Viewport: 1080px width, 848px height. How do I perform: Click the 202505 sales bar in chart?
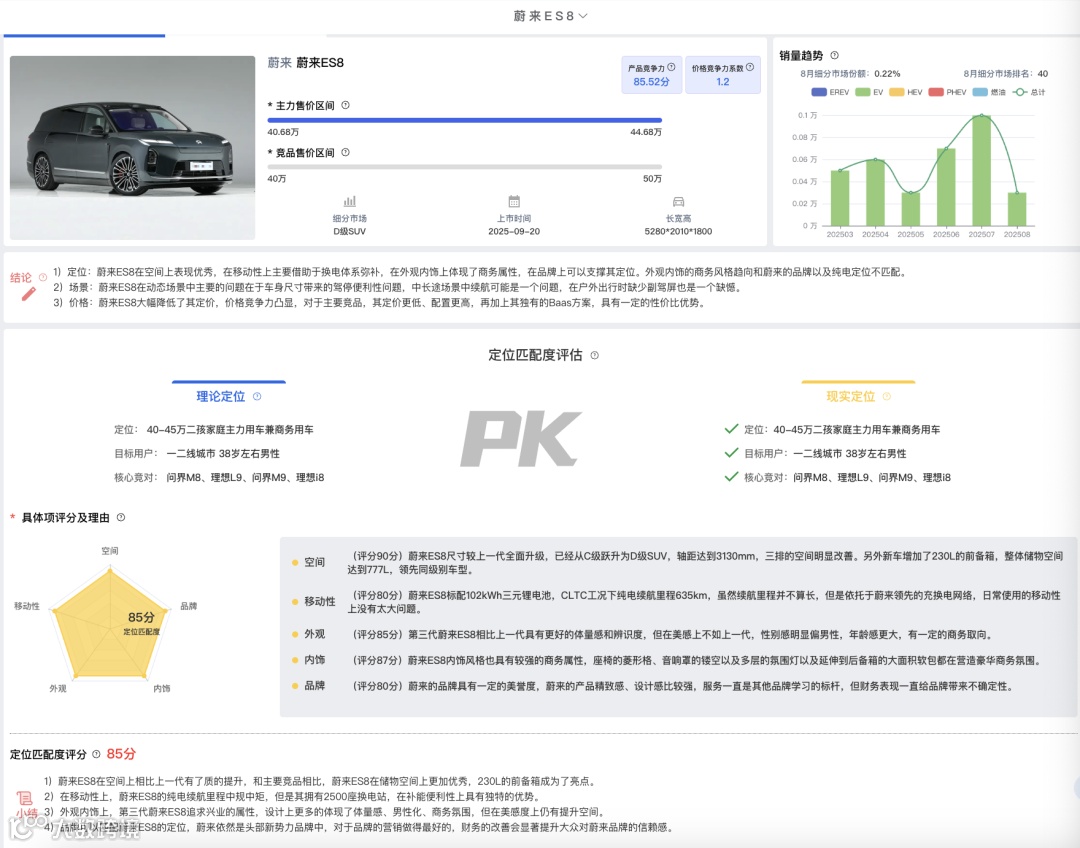[x=911, y=209]
